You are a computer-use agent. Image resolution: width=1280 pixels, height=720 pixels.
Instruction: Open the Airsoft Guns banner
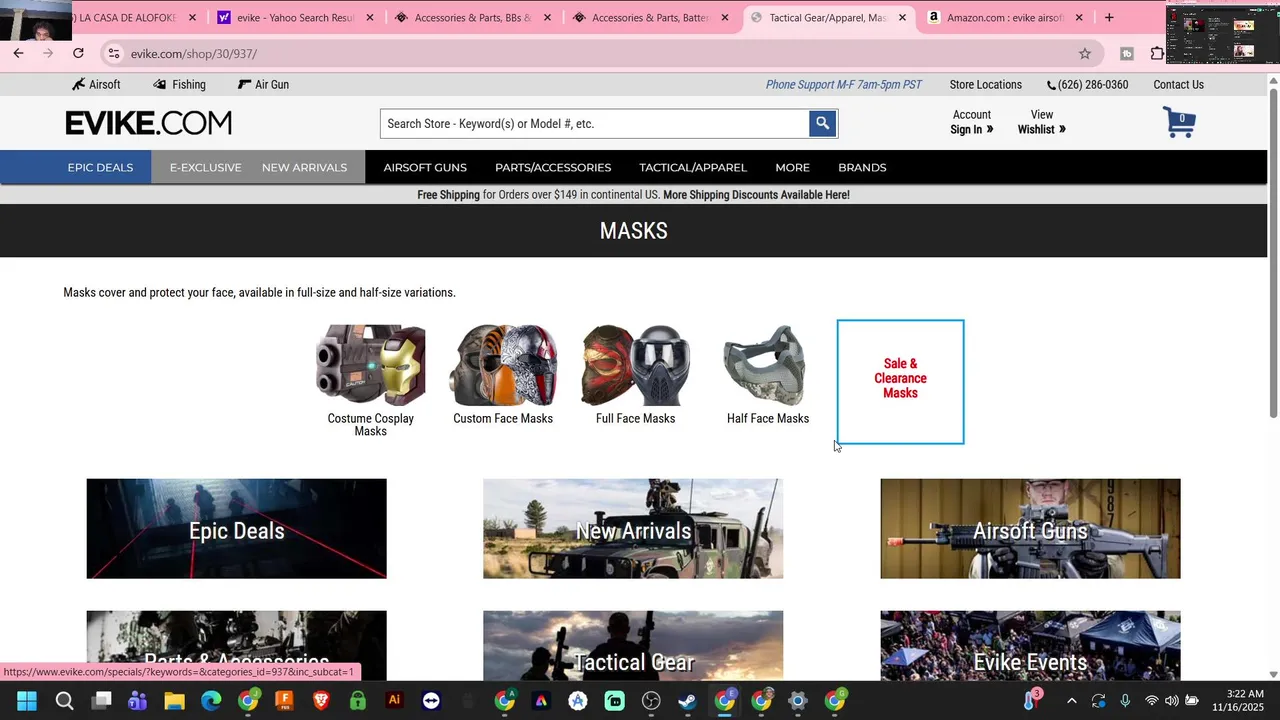tap(1030, 528)
